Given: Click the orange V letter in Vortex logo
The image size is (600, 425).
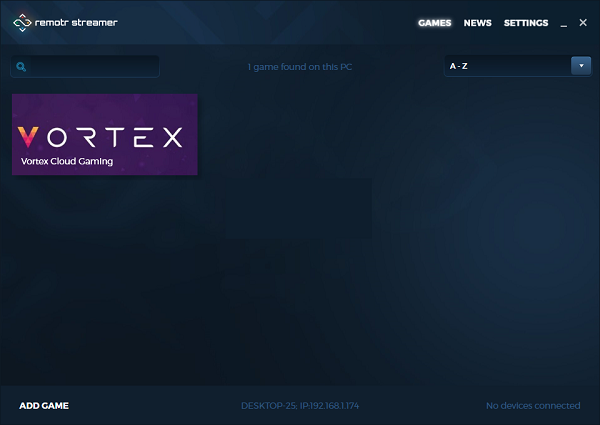Looking at the screenshot, I should click(x=30, y=137).
